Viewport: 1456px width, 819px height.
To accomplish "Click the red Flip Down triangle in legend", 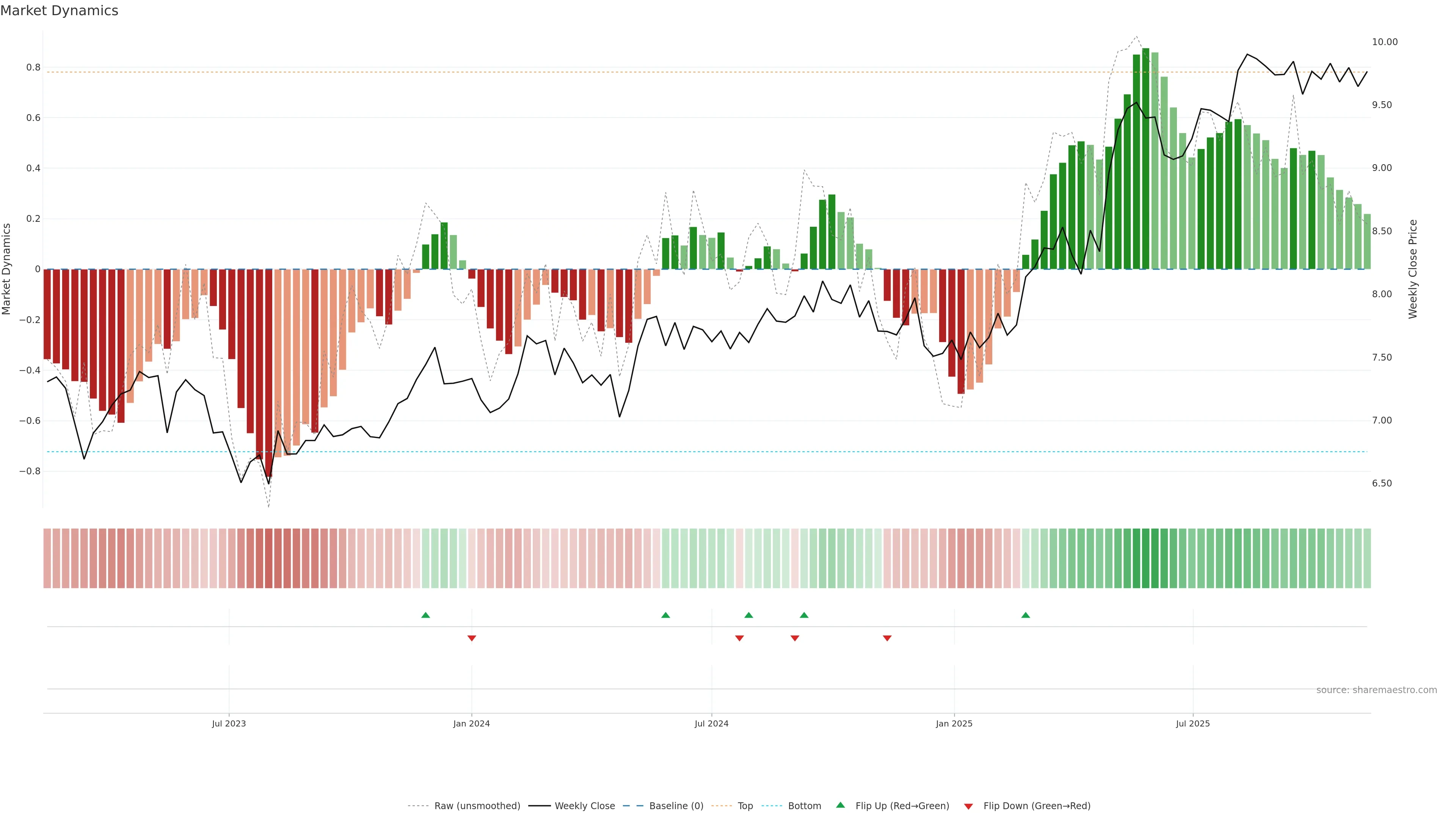I will [x=968, y=806].
